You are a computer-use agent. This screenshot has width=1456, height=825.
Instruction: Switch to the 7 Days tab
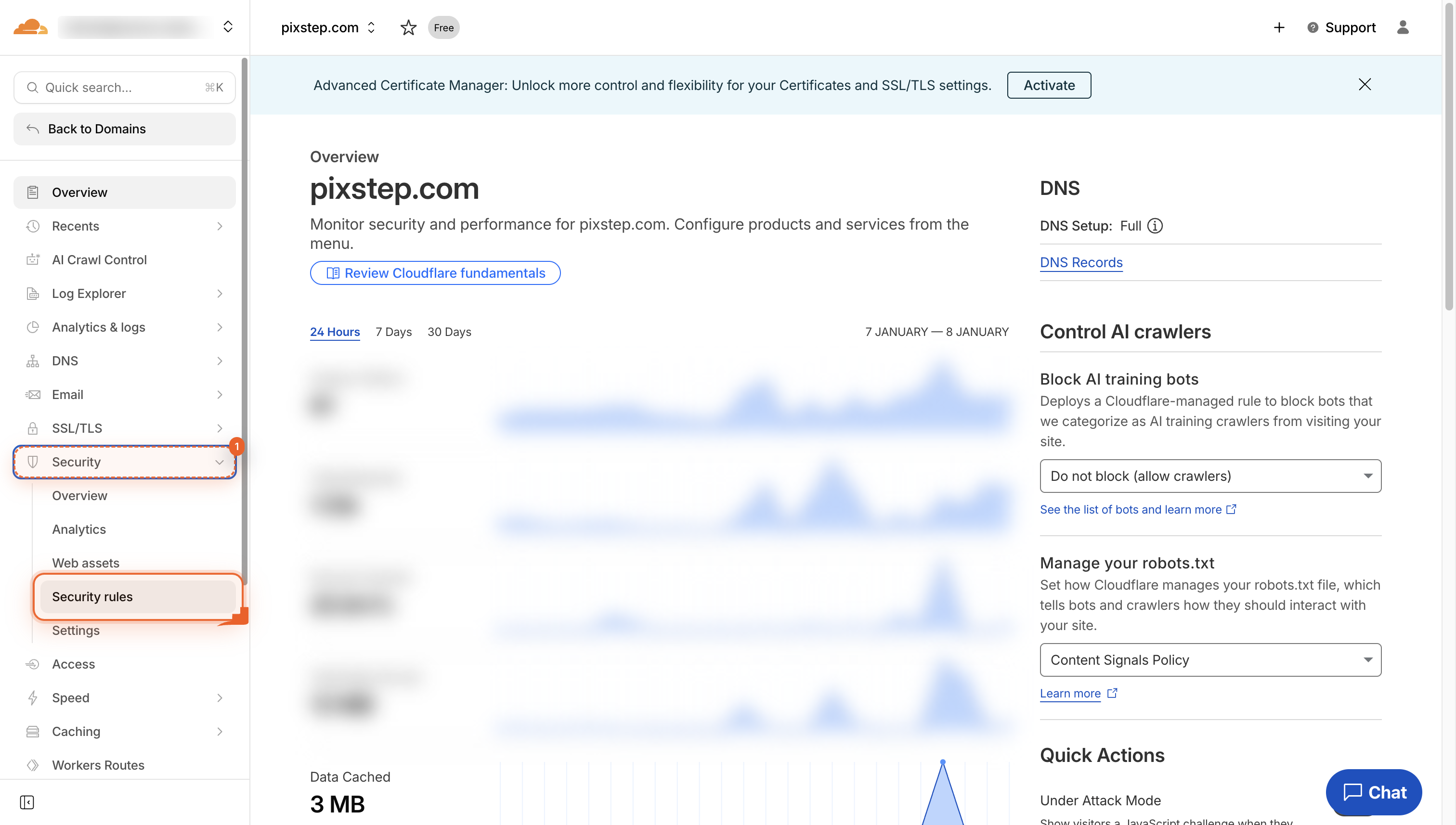[393, 332]
